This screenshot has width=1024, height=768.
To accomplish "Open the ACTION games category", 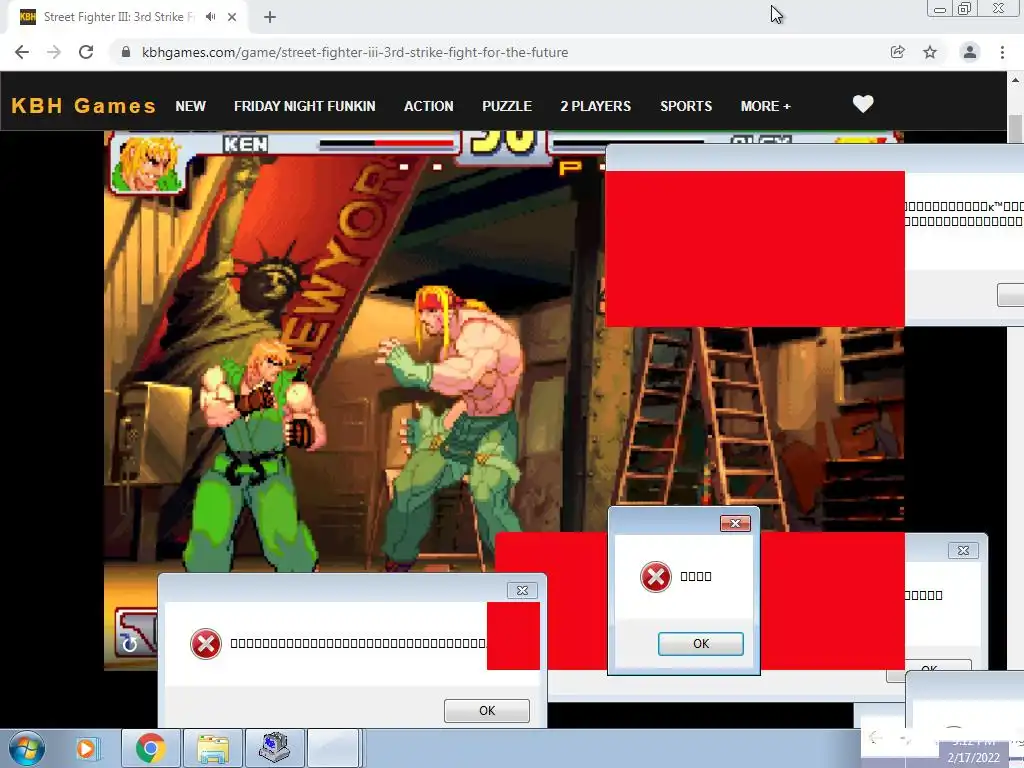I will pyautogui.click(x=428, y=106).
